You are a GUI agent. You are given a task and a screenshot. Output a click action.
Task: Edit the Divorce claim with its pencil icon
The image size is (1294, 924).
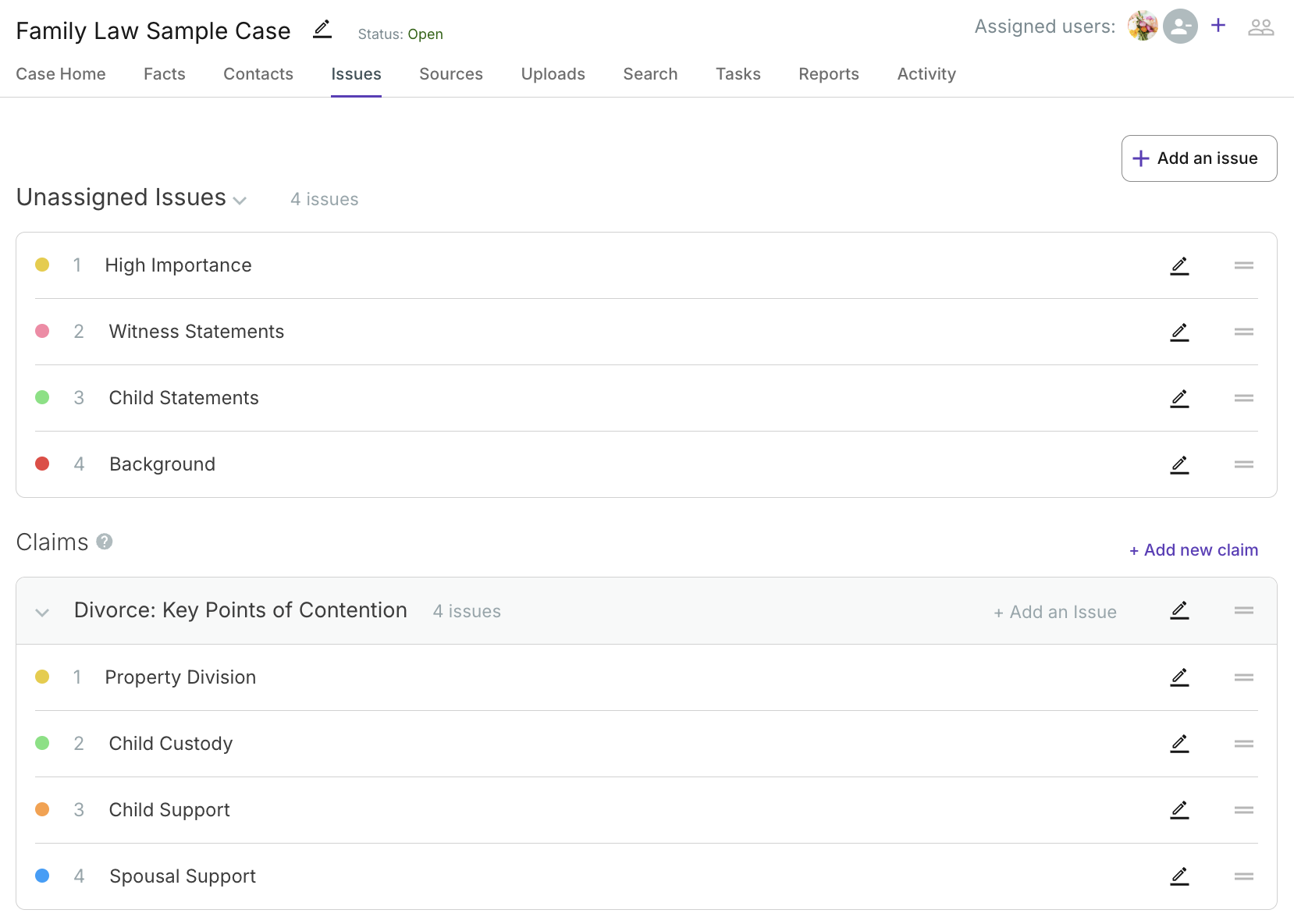(1179, 611)
